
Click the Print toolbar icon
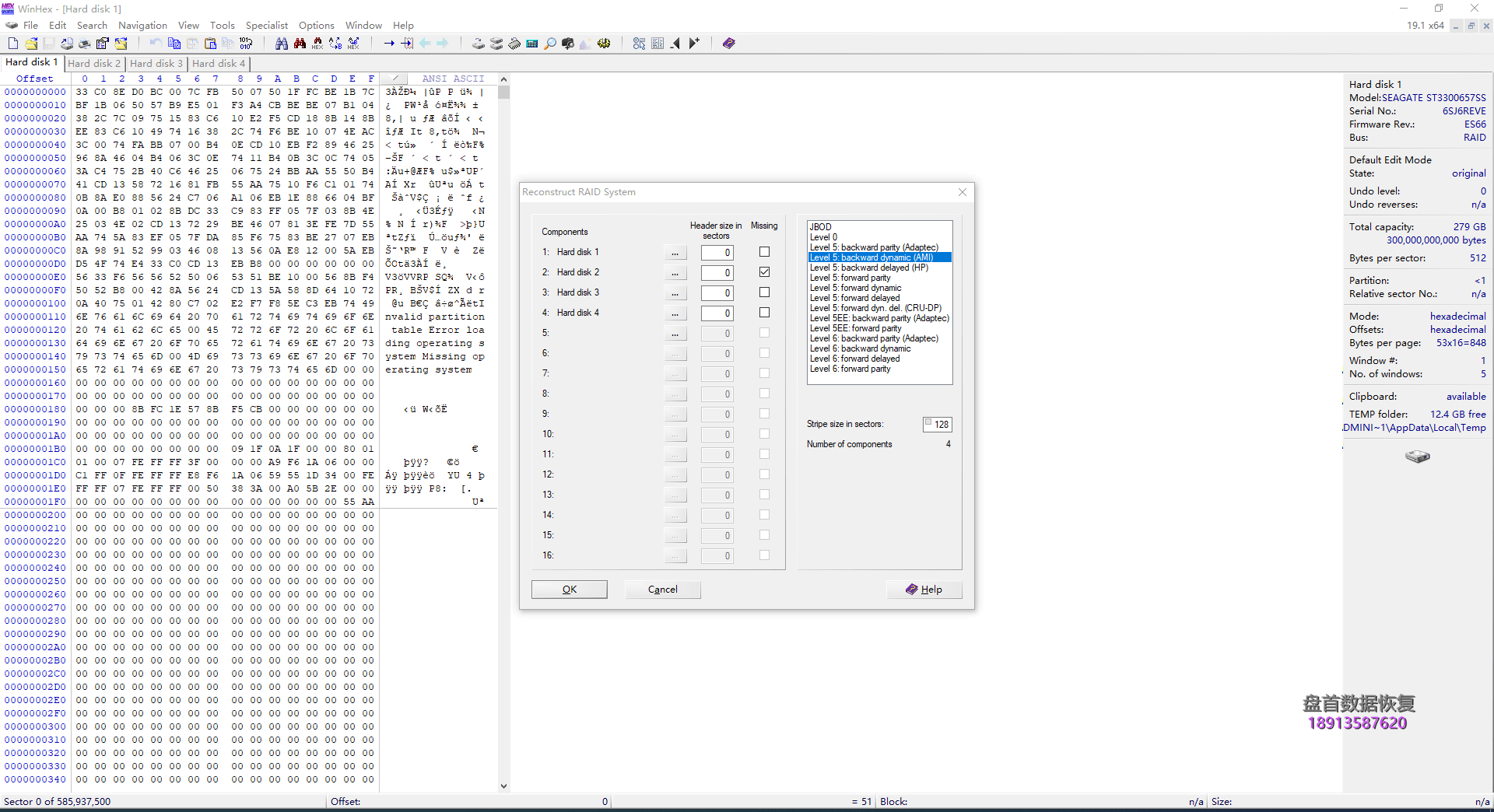[85, 44]
